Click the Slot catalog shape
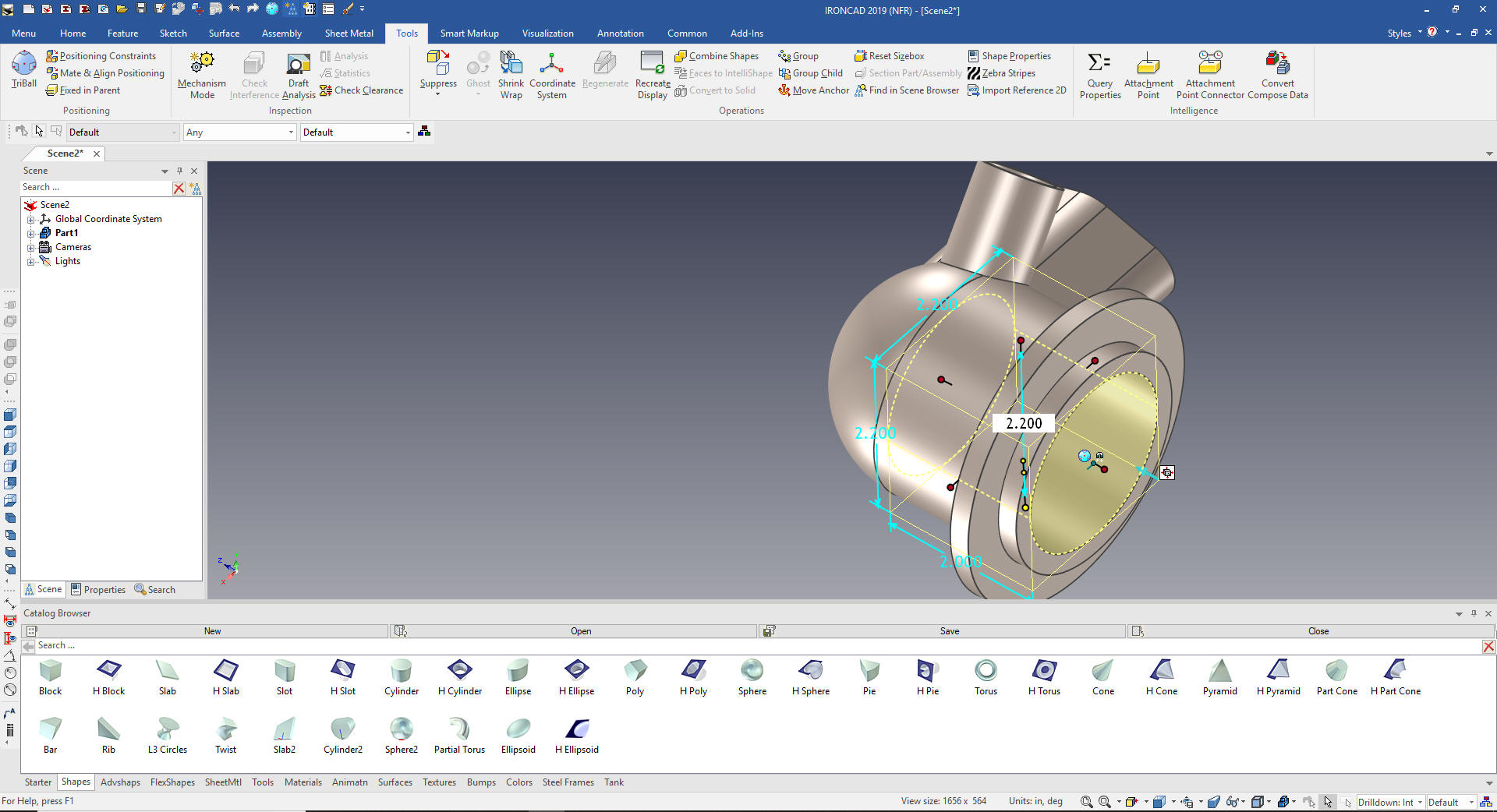1497x812 pixels. (x=285, y=677)
